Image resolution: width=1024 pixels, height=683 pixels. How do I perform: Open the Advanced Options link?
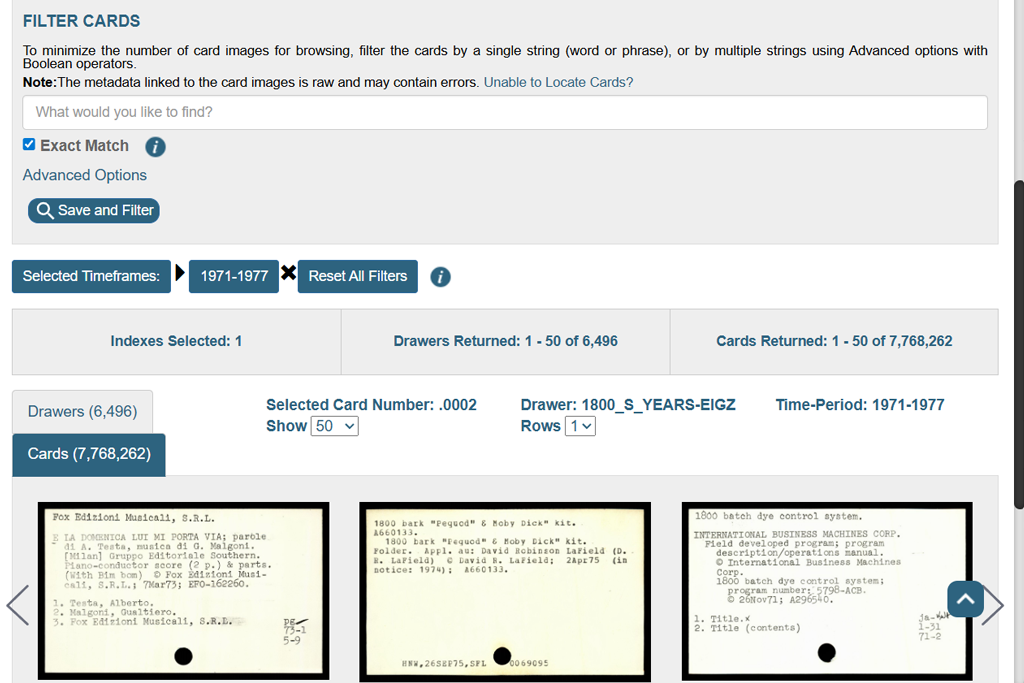(x=85, y=175)
